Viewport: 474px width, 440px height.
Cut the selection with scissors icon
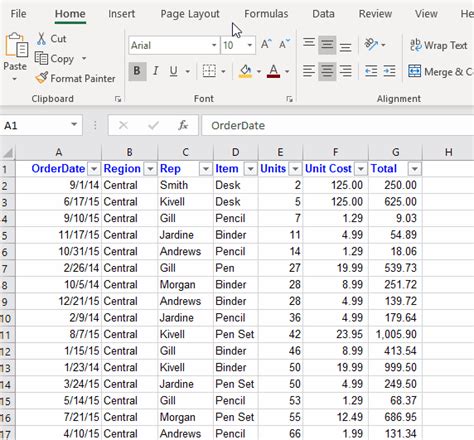pos(41,39)
